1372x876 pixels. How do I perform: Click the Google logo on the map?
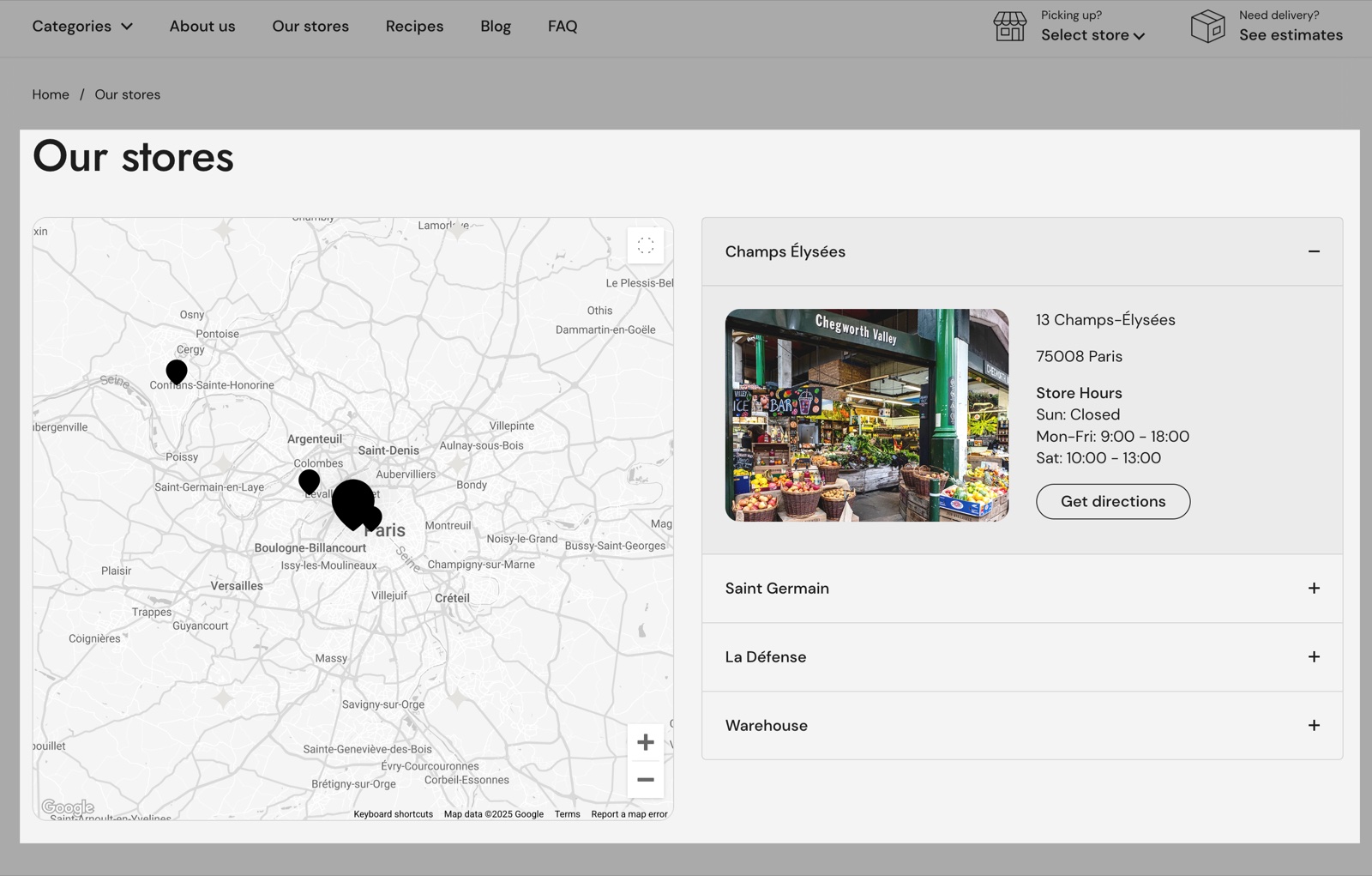68,807
